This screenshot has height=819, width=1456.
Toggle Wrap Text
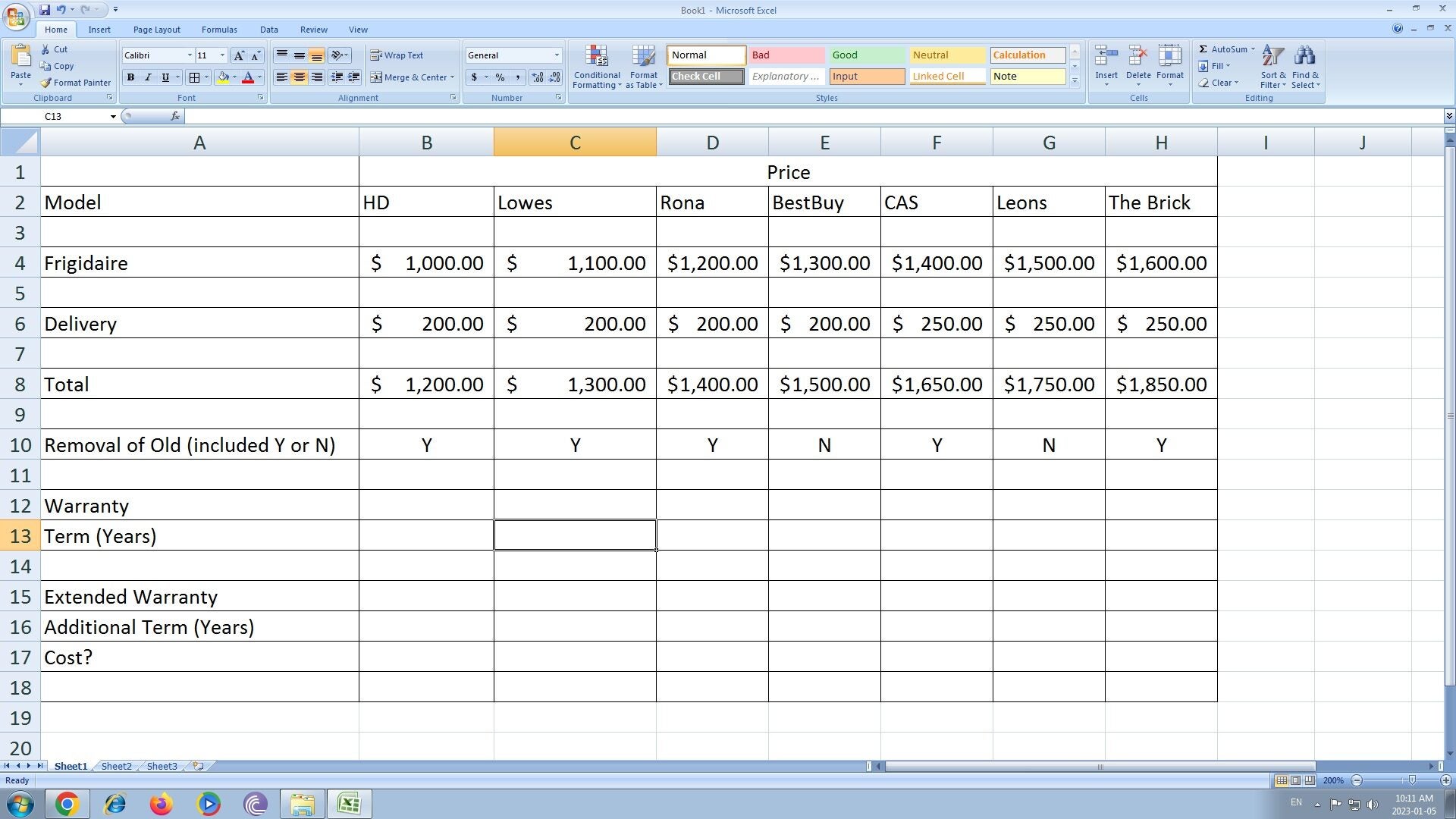point(397,55)
